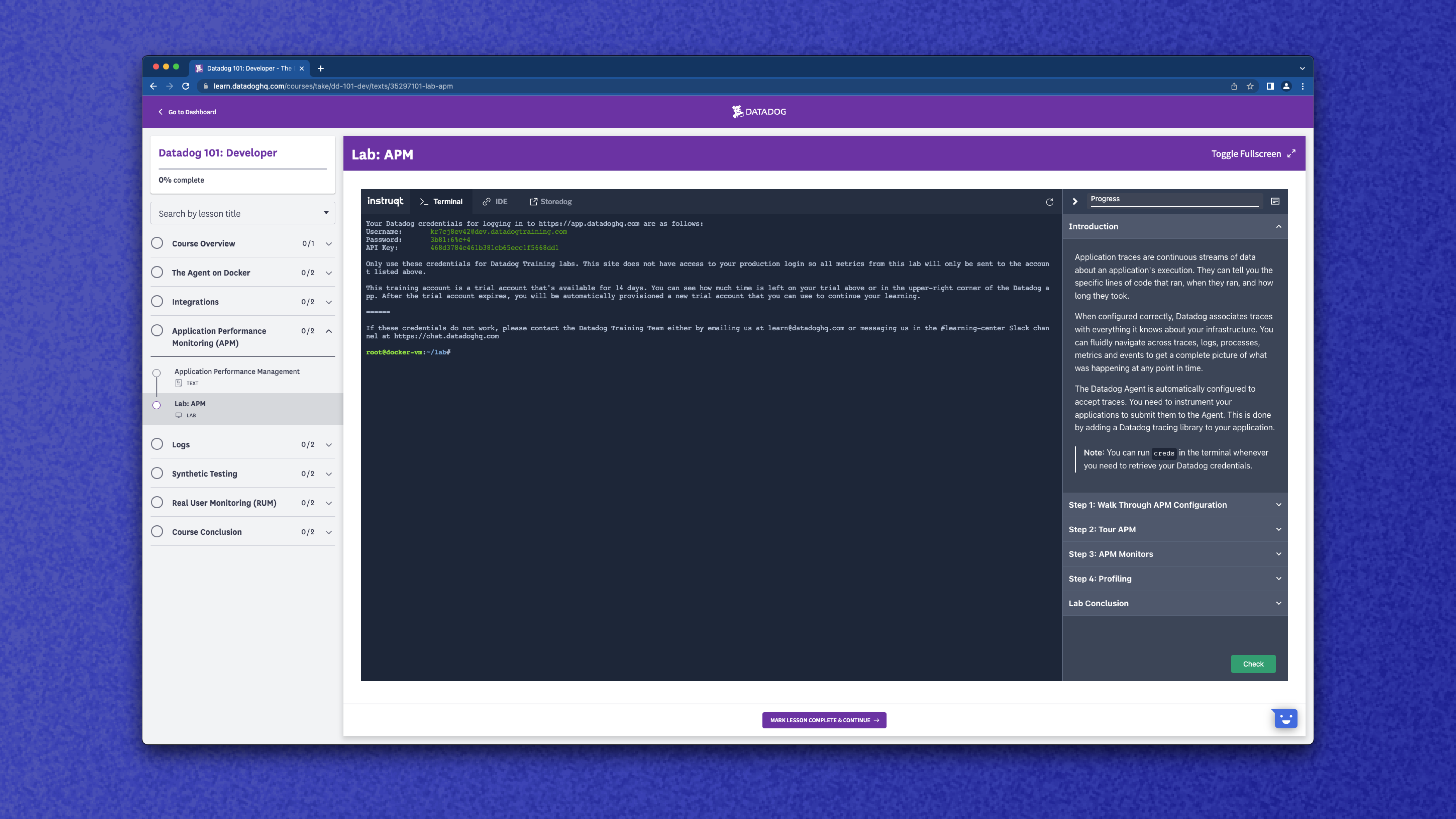Select the Terminal tab in the lab
Image resolution: width=1456 pixels, height=819 pixels.
coord(441,201)
